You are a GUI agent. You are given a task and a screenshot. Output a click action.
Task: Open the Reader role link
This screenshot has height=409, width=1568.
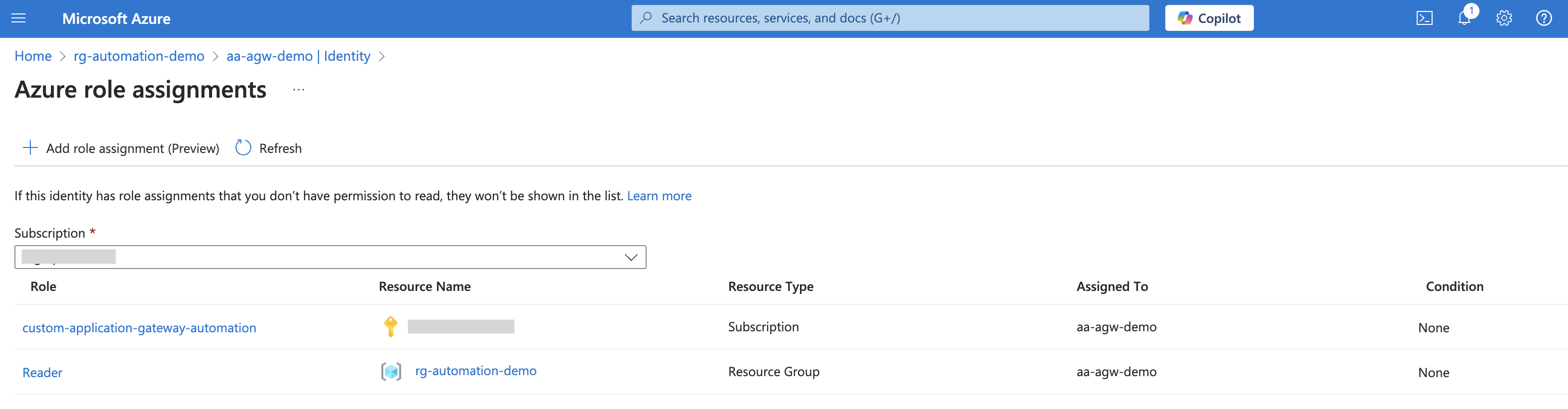(x=42, y=373)
